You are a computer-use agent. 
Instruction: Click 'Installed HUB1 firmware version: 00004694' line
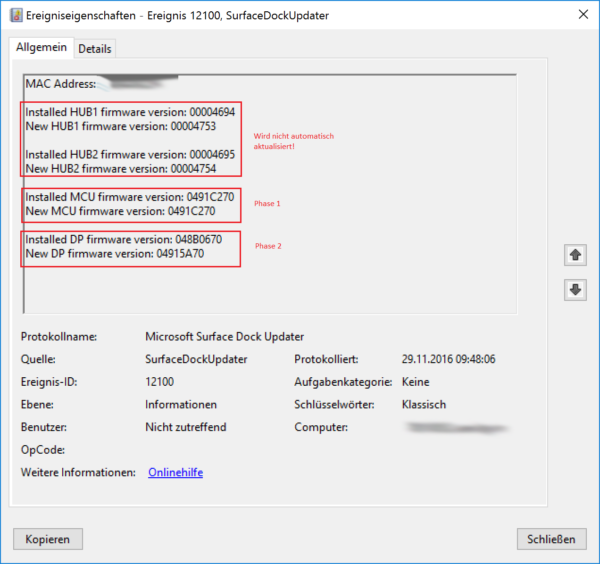coord(130,112)
